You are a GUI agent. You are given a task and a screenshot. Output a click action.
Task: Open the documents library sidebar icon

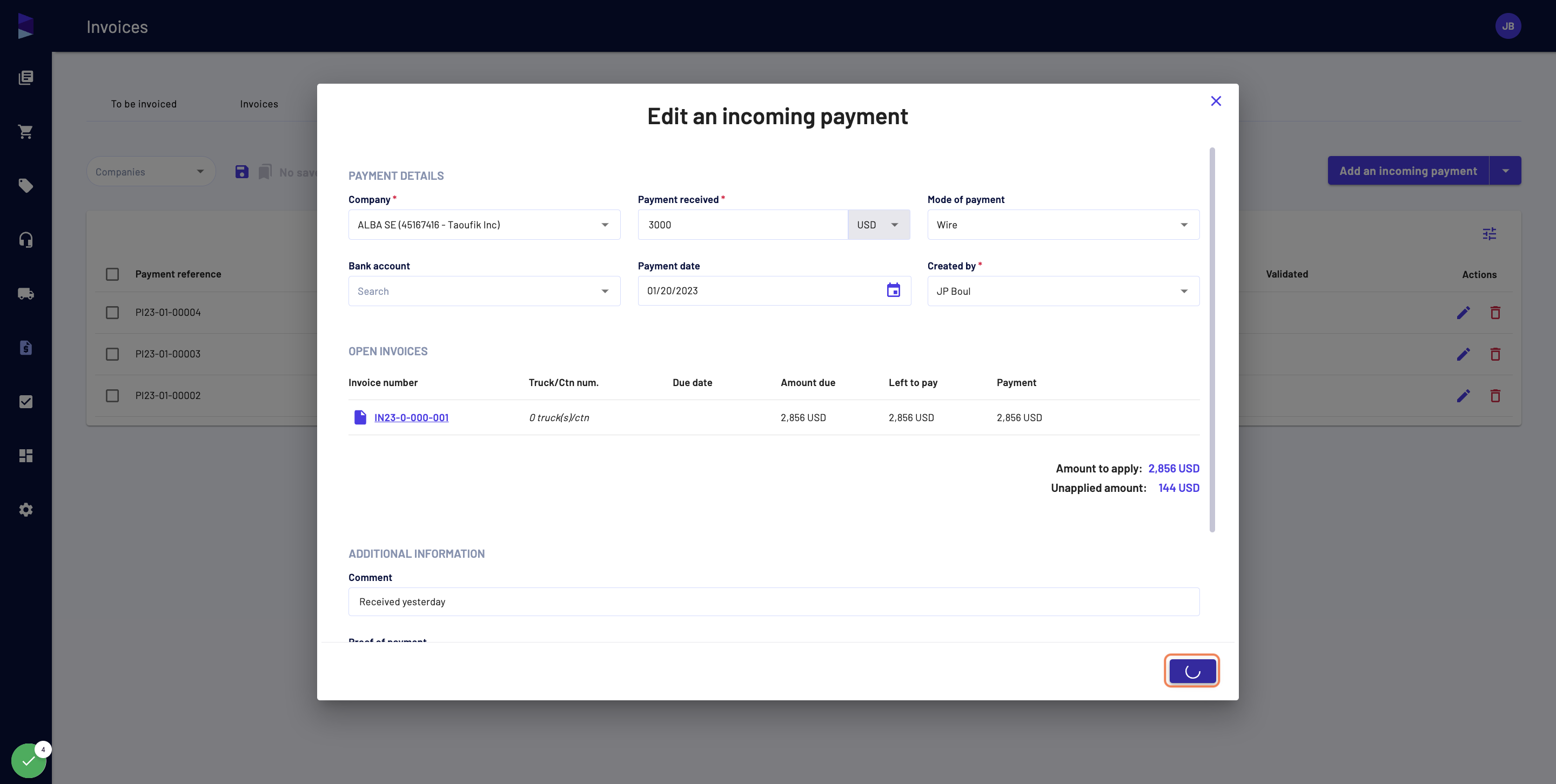pyautogui.click(x=25, y=77)
